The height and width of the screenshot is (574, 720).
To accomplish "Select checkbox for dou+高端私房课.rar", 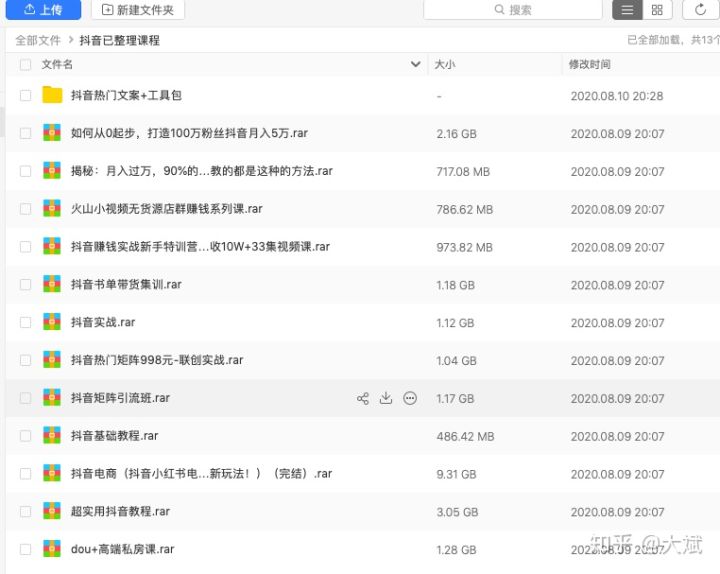I will (26, 549).
